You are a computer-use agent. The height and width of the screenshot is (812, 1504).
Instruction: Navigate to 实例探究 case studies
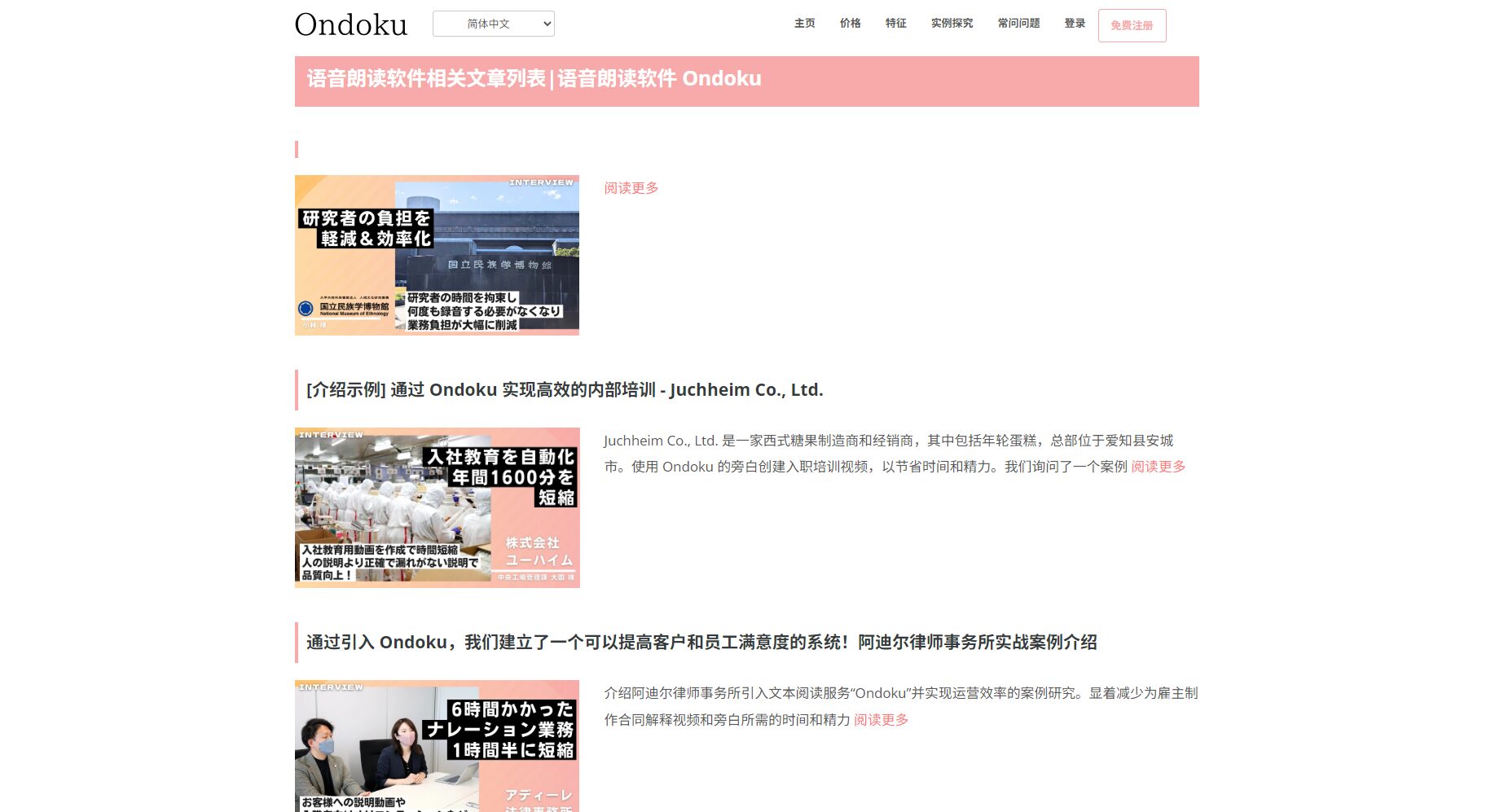[x=952, y=24]
